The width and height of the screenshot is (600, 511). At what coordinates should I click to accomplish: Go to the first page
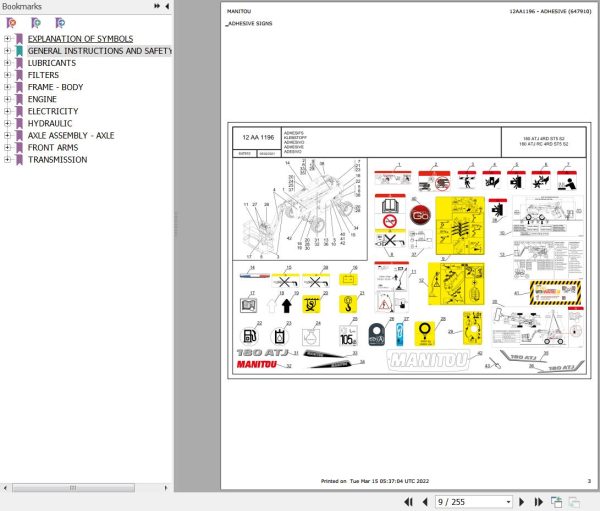pyautogui.click(x=408, y=502)
